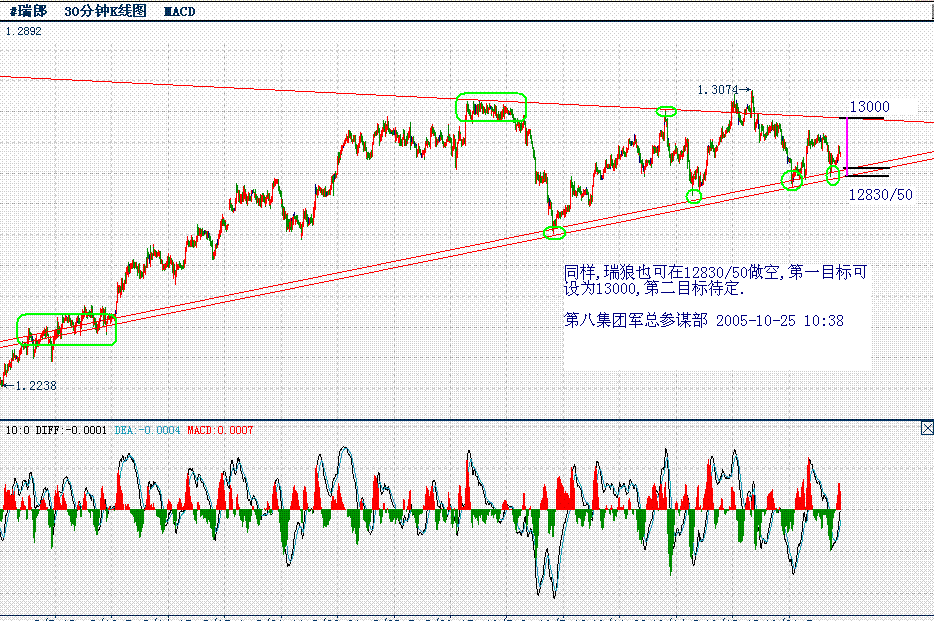Click the MACD label in title bar
This screenshot has height=621, width=934.
(179, 11)
